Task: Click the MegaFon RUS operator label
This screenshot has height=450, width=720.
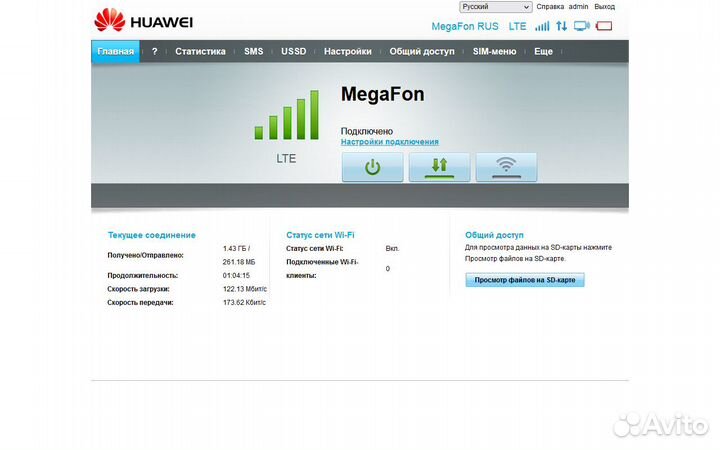Action: coord(465,27)
